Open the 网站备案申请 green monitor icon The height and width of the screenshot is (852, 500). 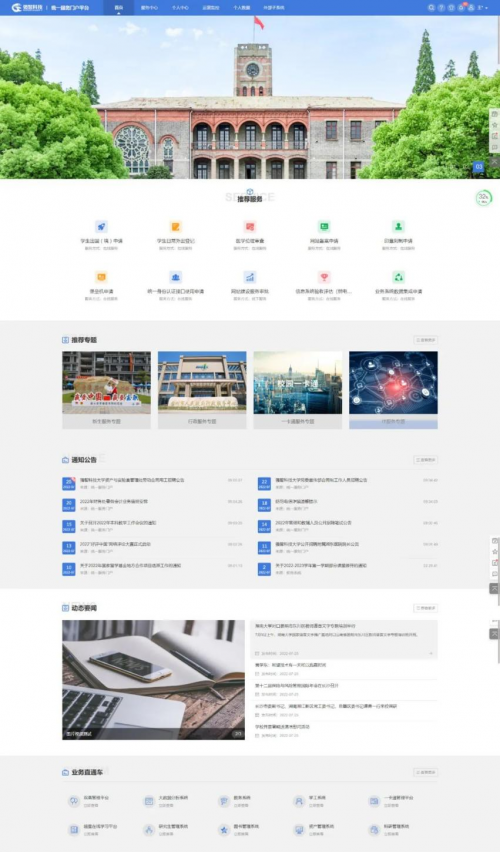[324, 227]
